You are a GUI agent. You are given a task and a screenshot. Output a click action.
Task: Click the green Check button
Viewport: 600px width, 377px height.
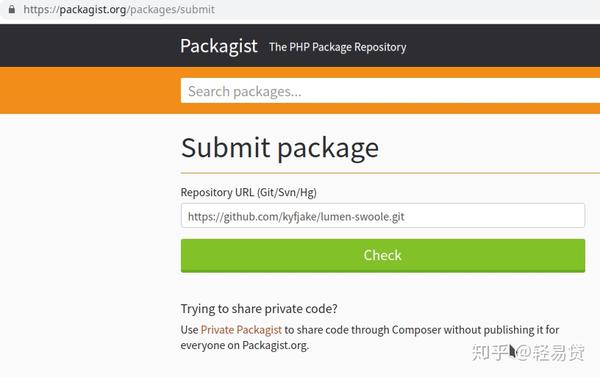pyautogui.click(x=383, y=255)
